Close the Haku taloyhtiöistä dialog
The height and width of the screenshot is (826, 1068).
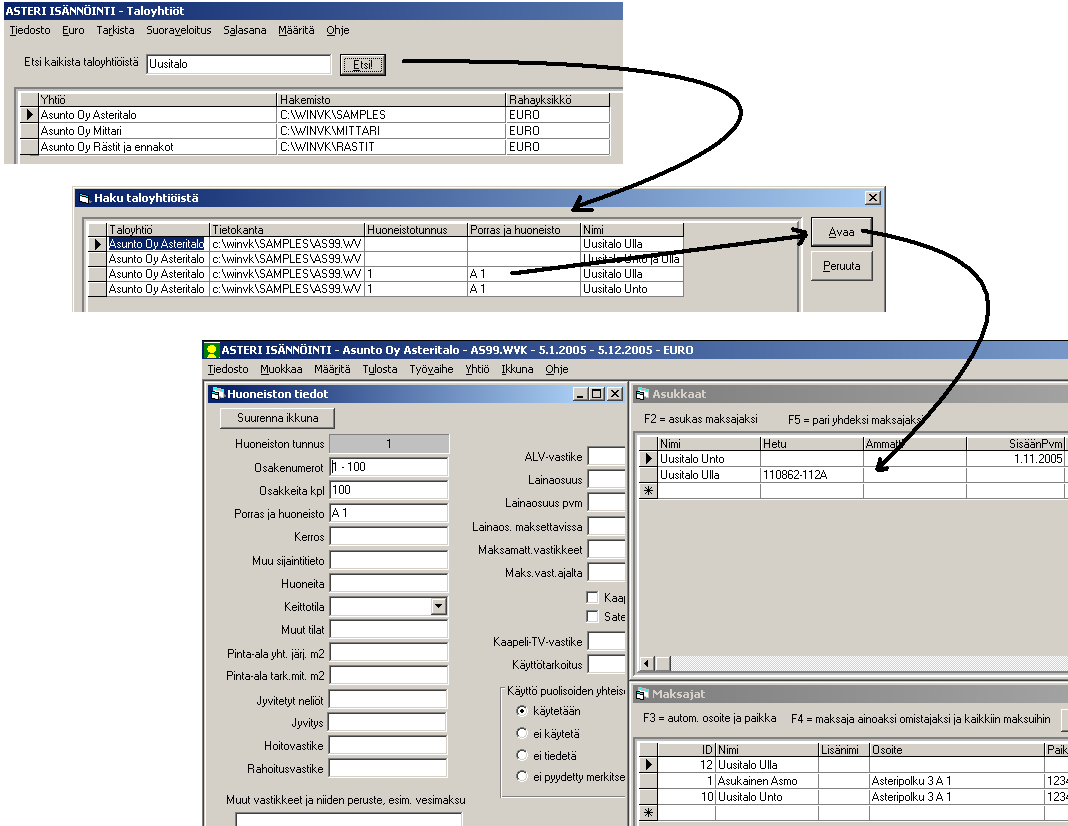(x=873, y=197)
